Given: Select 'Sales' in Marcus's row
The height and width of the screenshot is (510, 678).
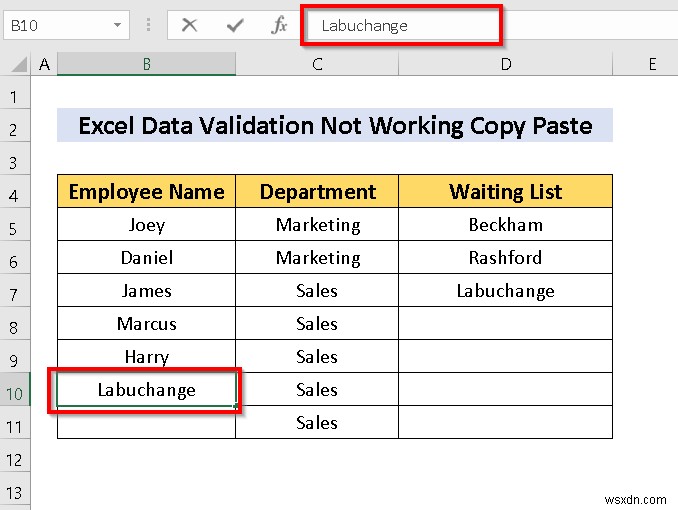Looking at the screenshot, I should [317, 323].
